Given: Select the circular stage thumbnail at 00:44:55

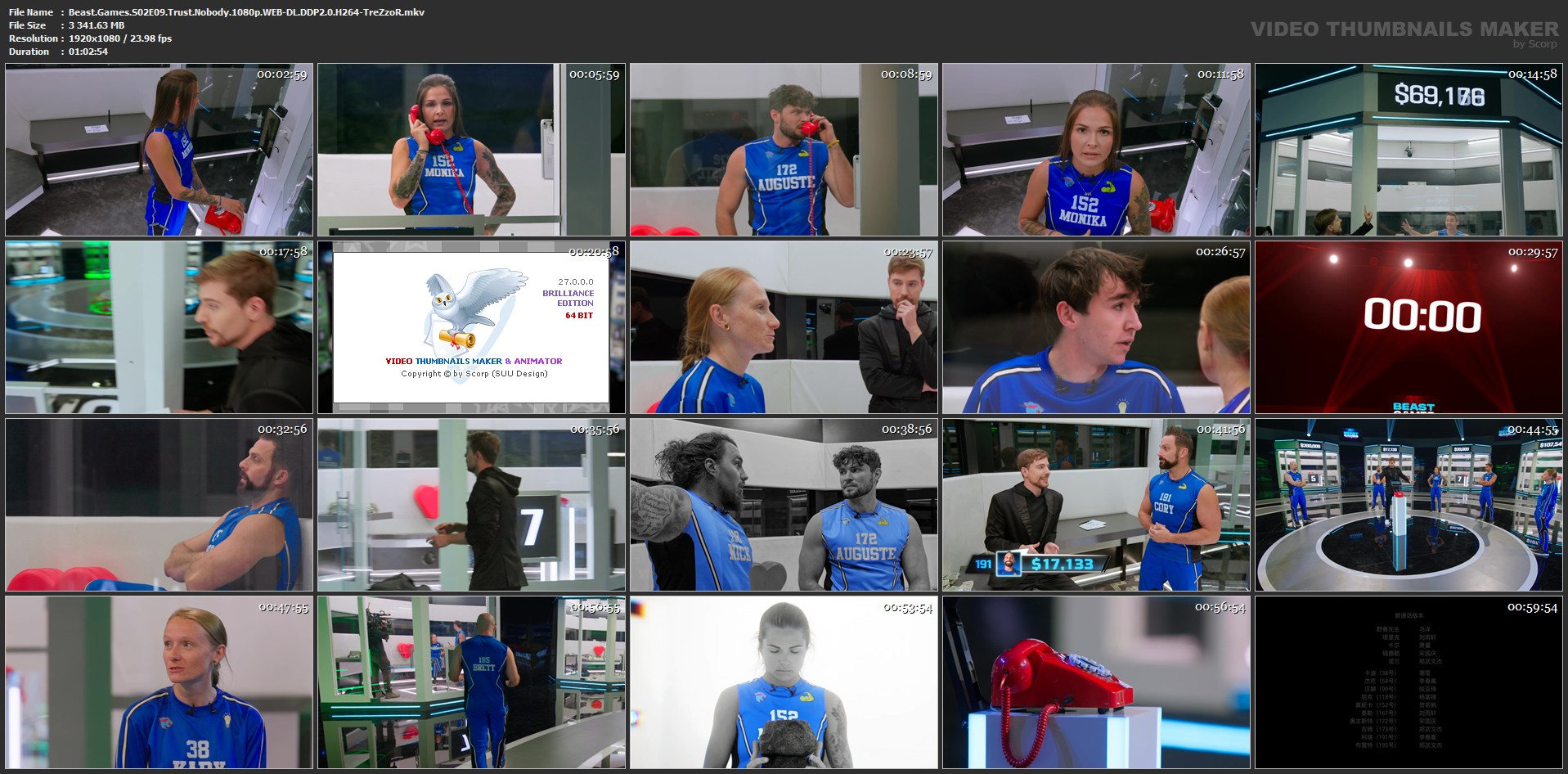Looking at the screenshot, I should 1409,505.
